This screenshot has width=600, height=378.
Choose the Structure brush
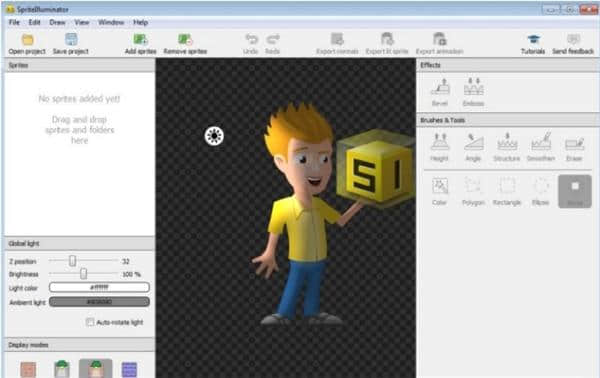click(x=507, y=142)
